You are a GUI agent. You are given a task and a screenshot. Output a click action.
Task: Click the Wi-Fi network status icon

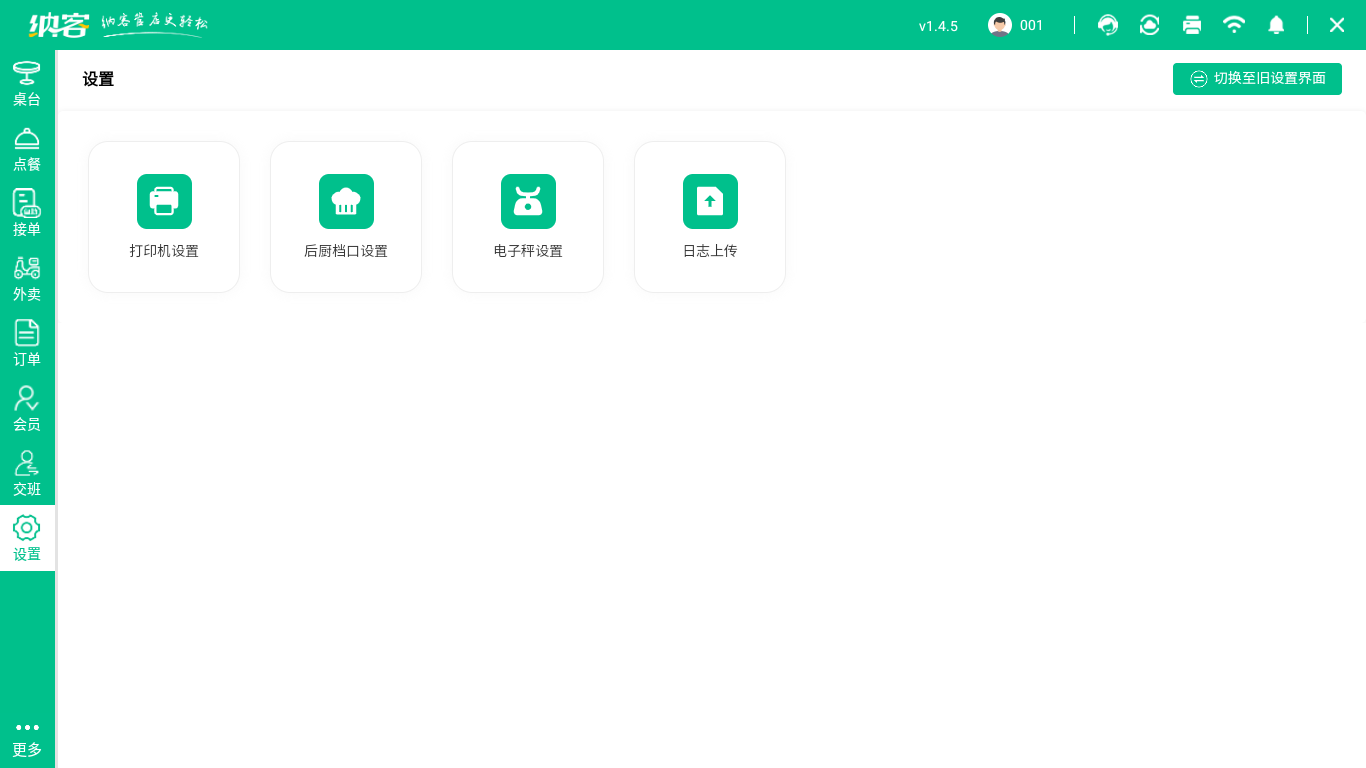tap(1234, 25)
